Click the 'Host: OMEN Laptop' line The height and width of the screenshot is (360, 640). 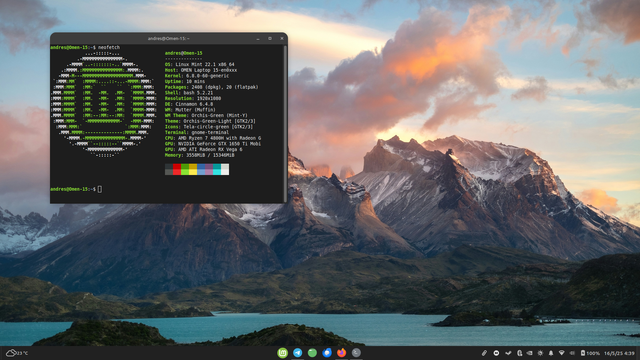[201, 70]
